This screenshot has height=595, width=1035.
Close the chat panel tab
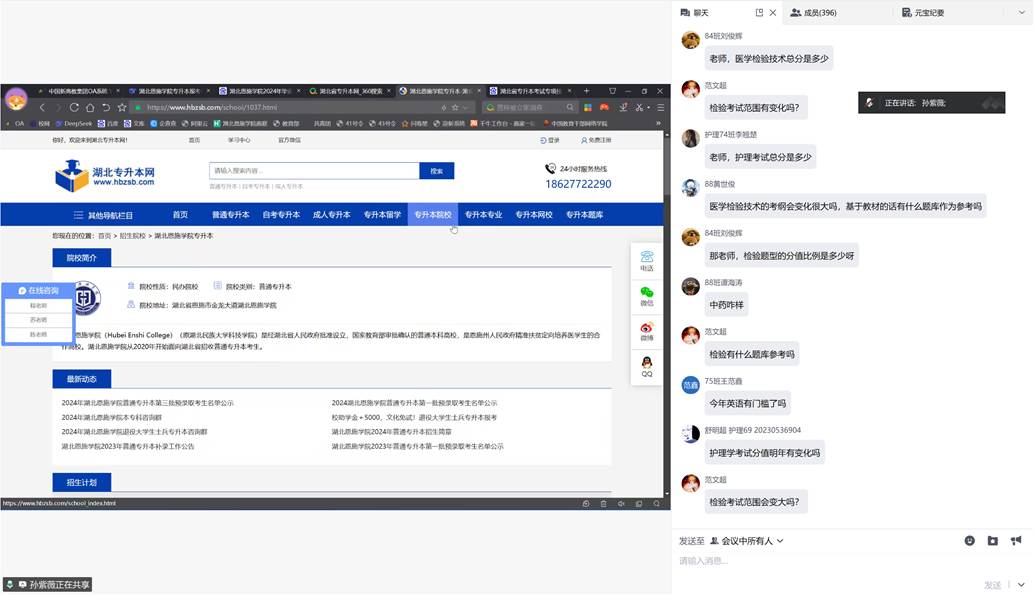pyautogui.click(x=773, y=13)
